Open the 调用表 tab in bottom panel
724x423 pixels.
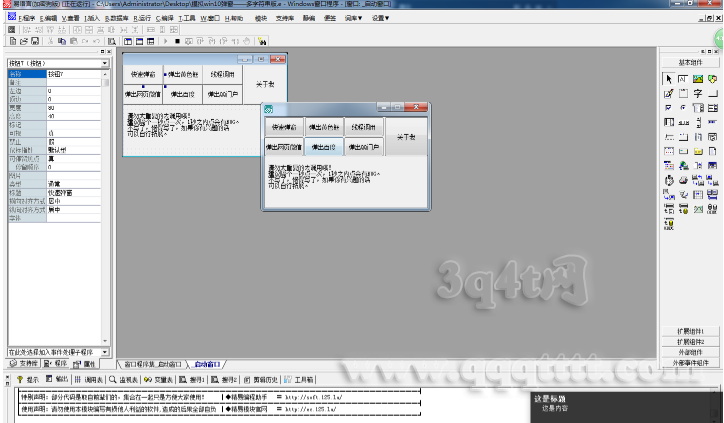89,380
